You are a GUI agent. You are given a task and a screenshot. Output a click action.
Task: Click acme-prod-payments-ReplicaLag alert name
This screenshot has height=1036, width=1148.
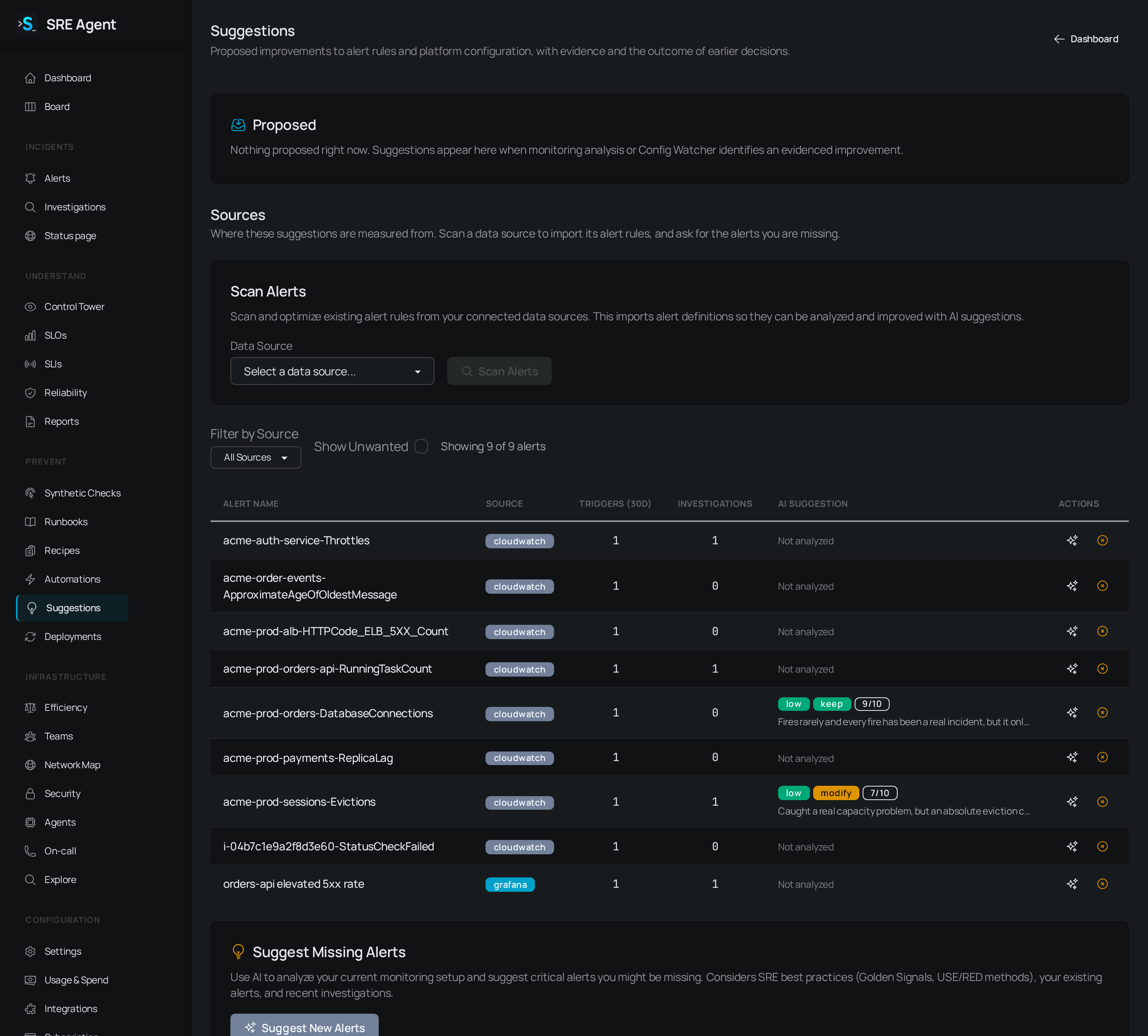pyautogui.click(x=308, y=758)
